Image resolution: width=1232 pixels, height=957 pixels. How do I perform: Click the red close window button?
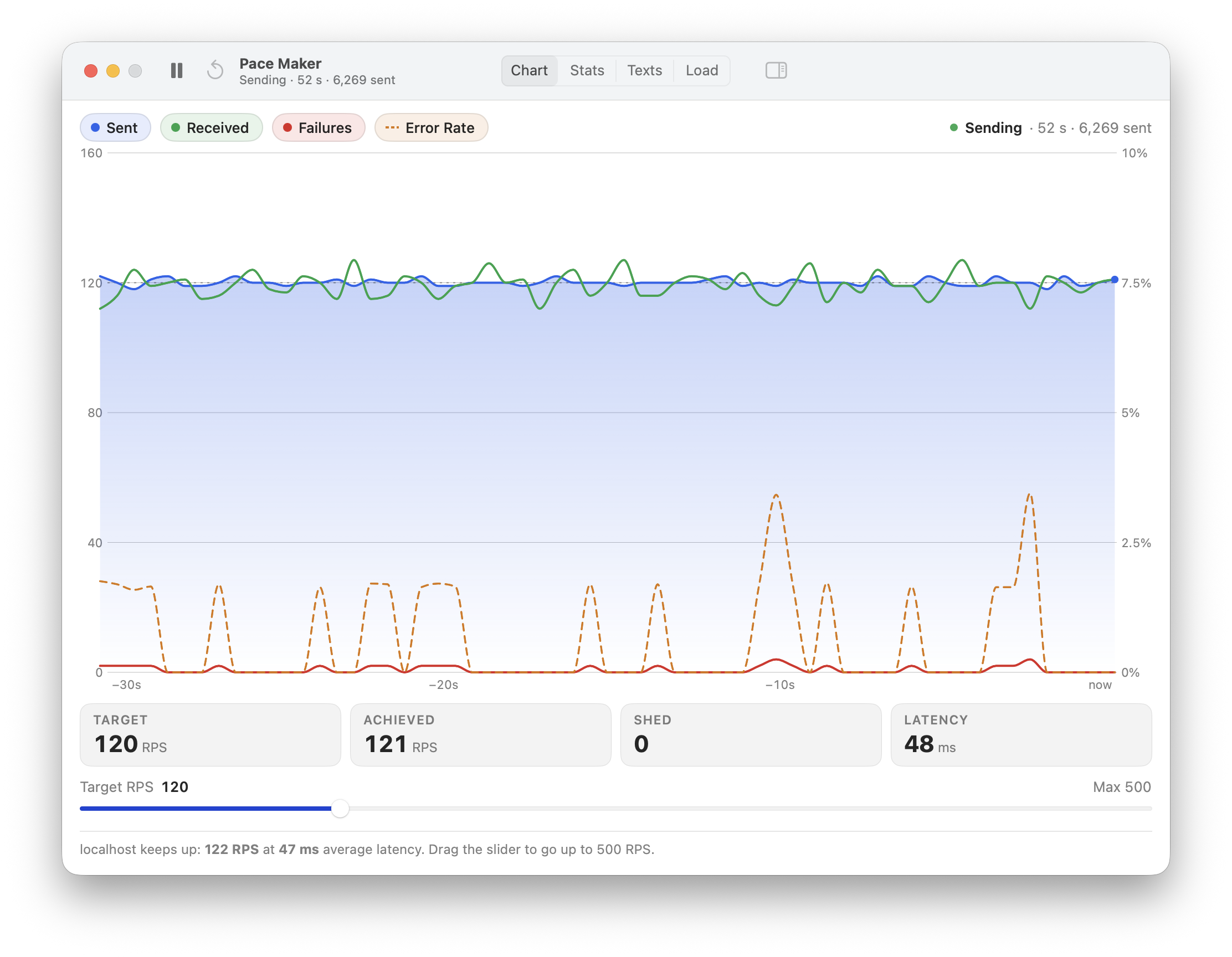tap(91, 71)
